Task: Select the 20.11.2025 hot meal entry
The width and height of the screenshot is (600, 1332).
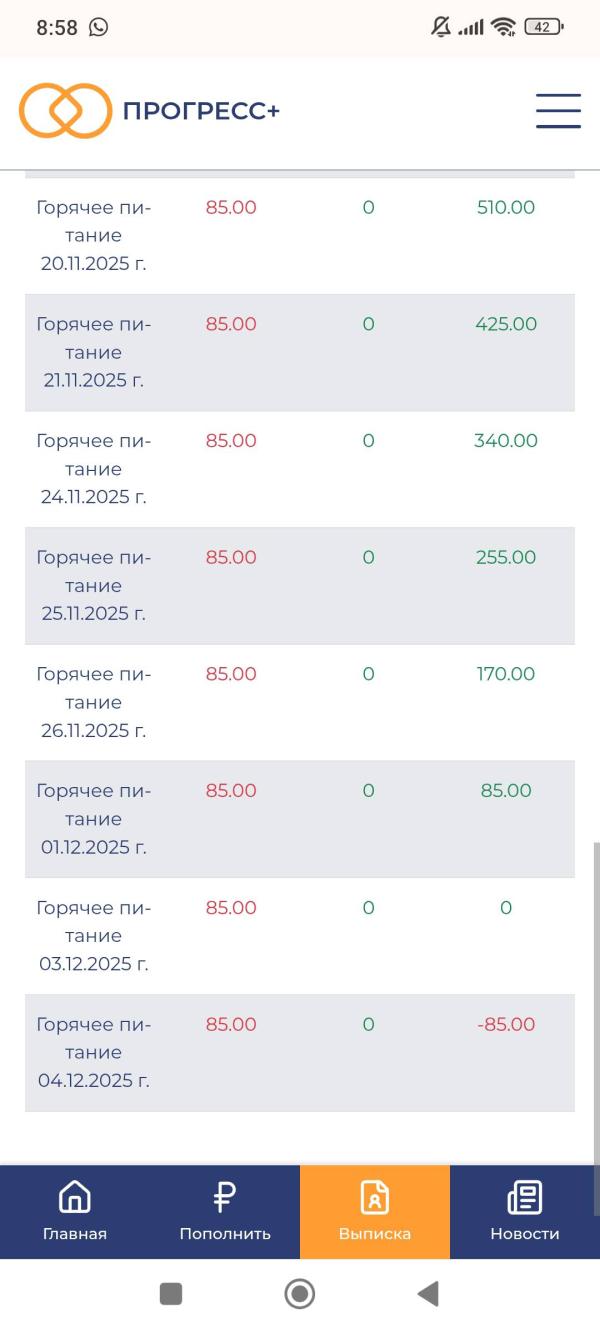Action: [94, 236]
